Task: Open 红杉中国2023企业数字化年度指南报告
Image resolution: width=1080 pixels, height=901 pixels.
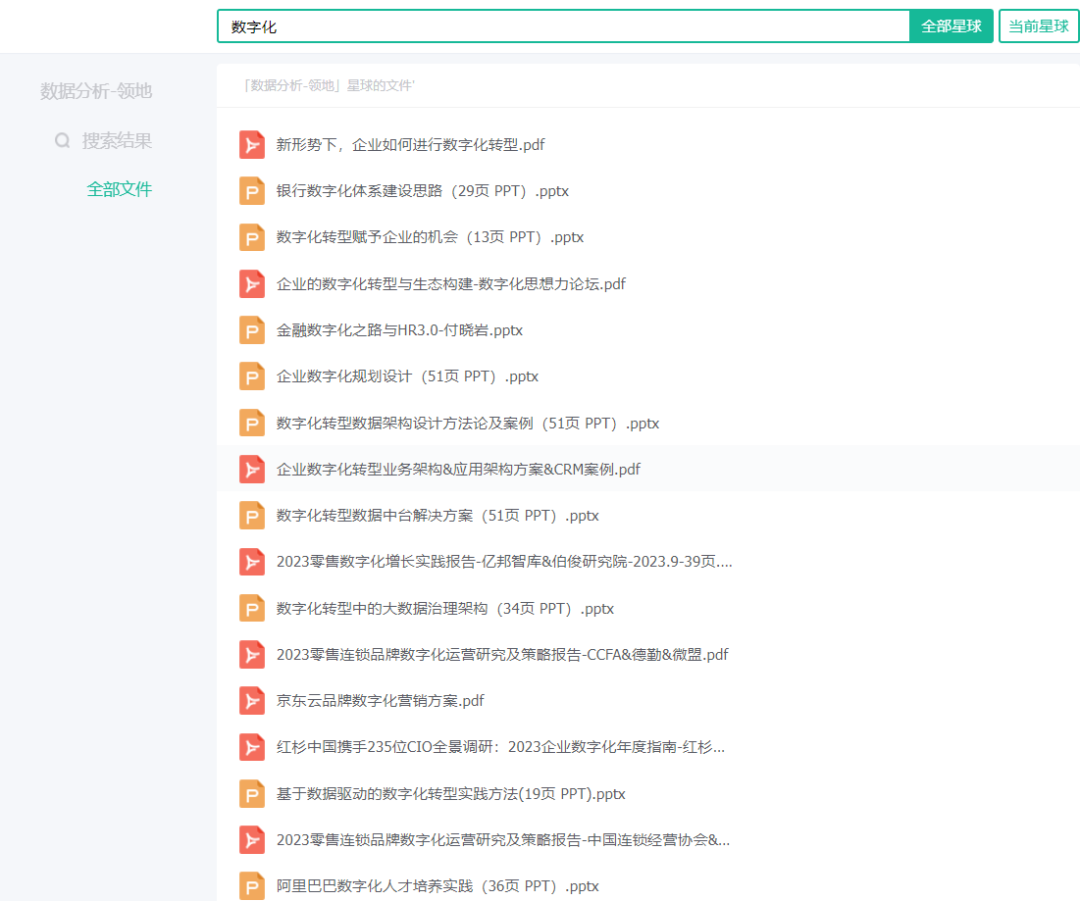Action: coord(500,747)
